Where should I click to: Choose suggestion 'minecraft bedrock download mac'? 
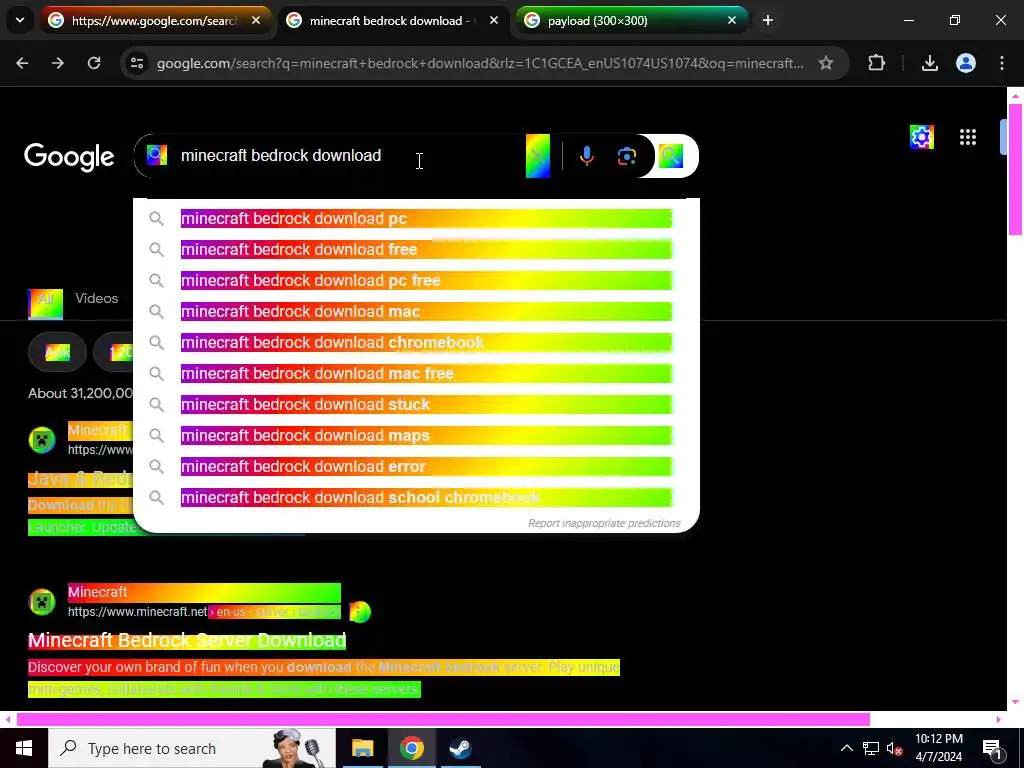[416, 312]
